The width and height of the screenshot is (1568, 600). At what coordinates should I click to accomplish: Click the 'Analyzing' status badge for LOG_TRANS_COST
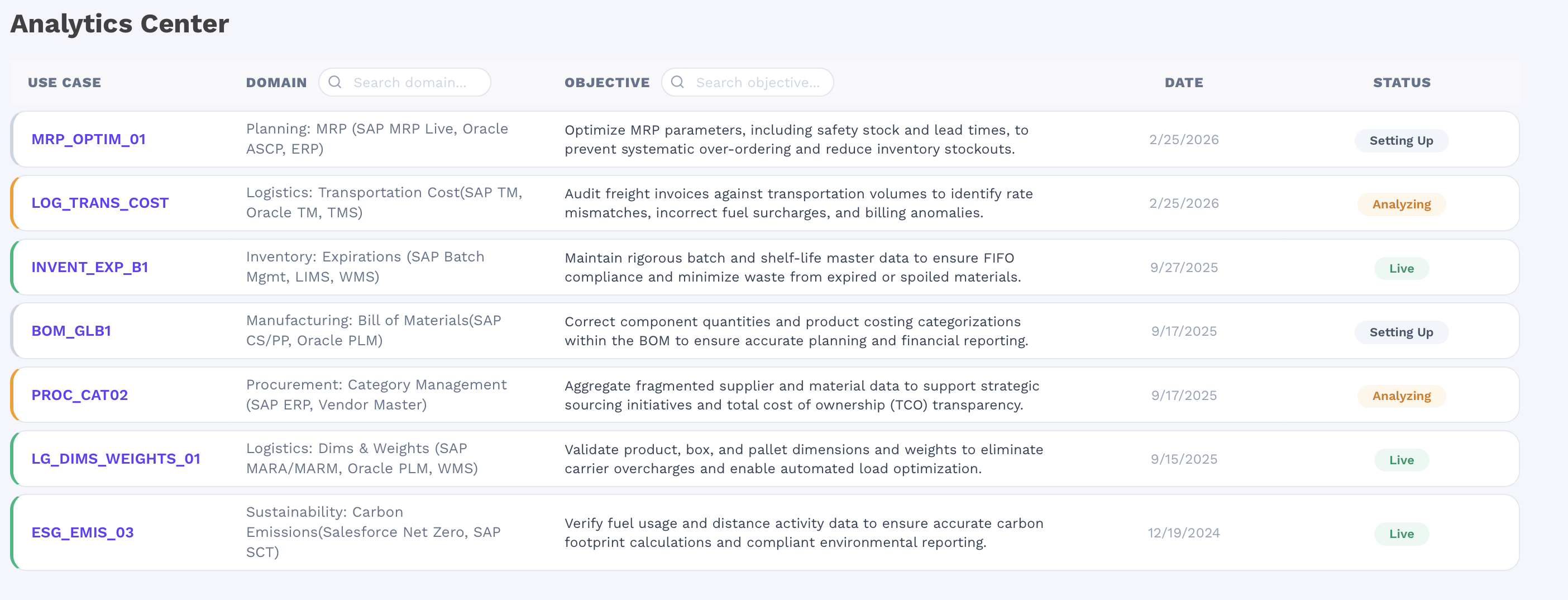click(1401, 204)
